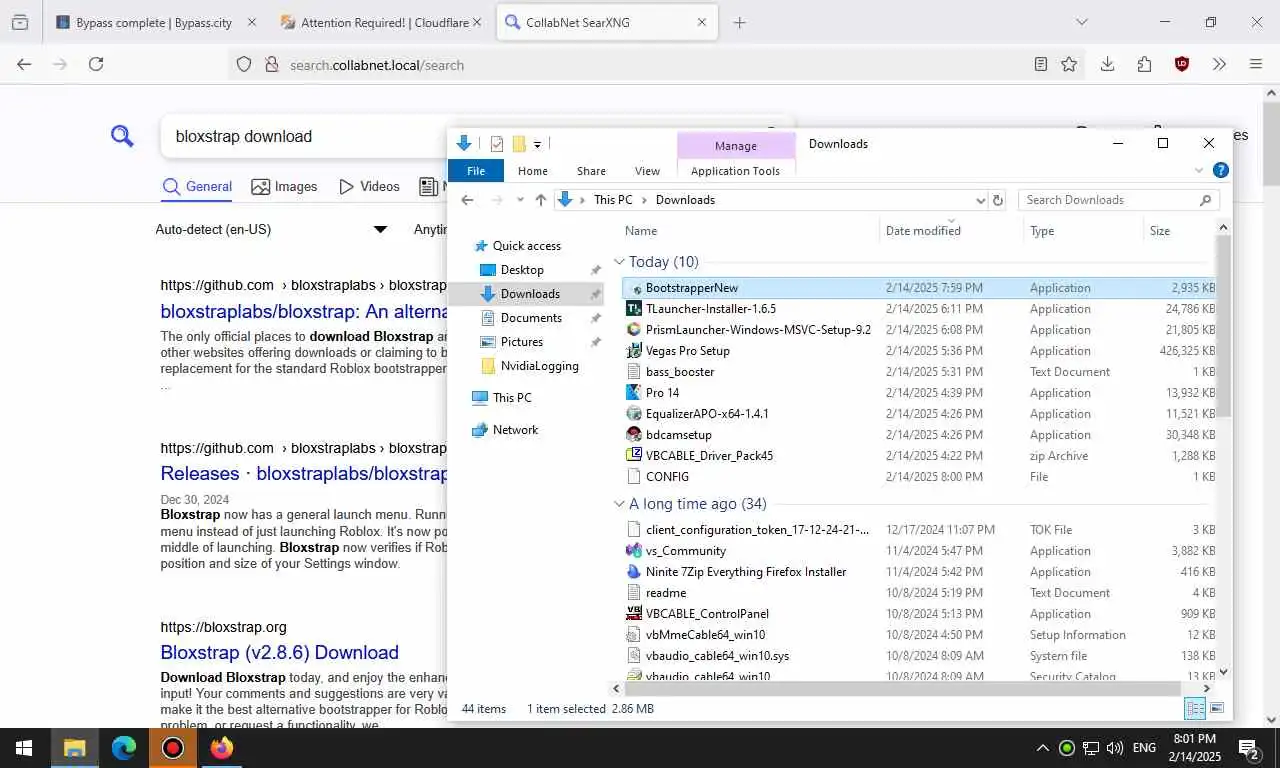Refresh the Downloads folder address bar
Screen dimensions: 1280x768
click(x=997, y=200)
